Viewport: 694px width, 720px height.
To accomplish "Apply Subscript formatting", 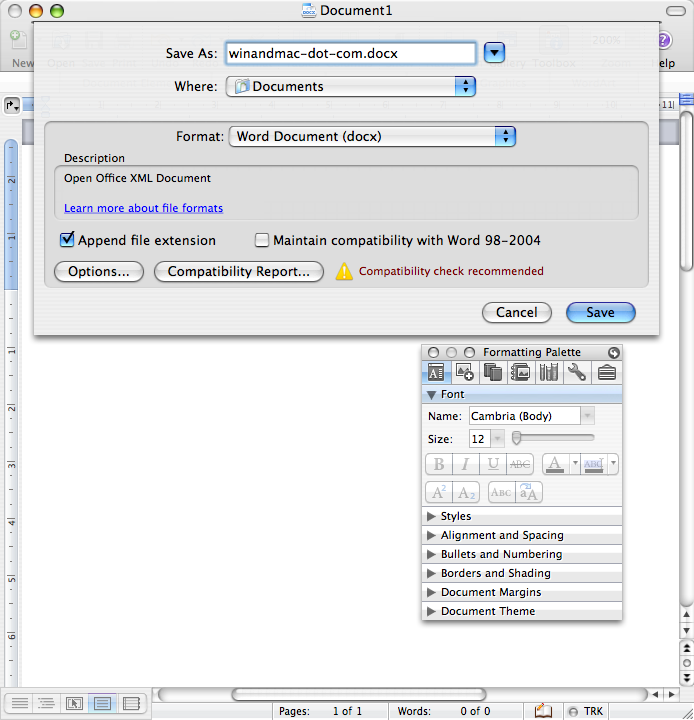I will (466, 492).
